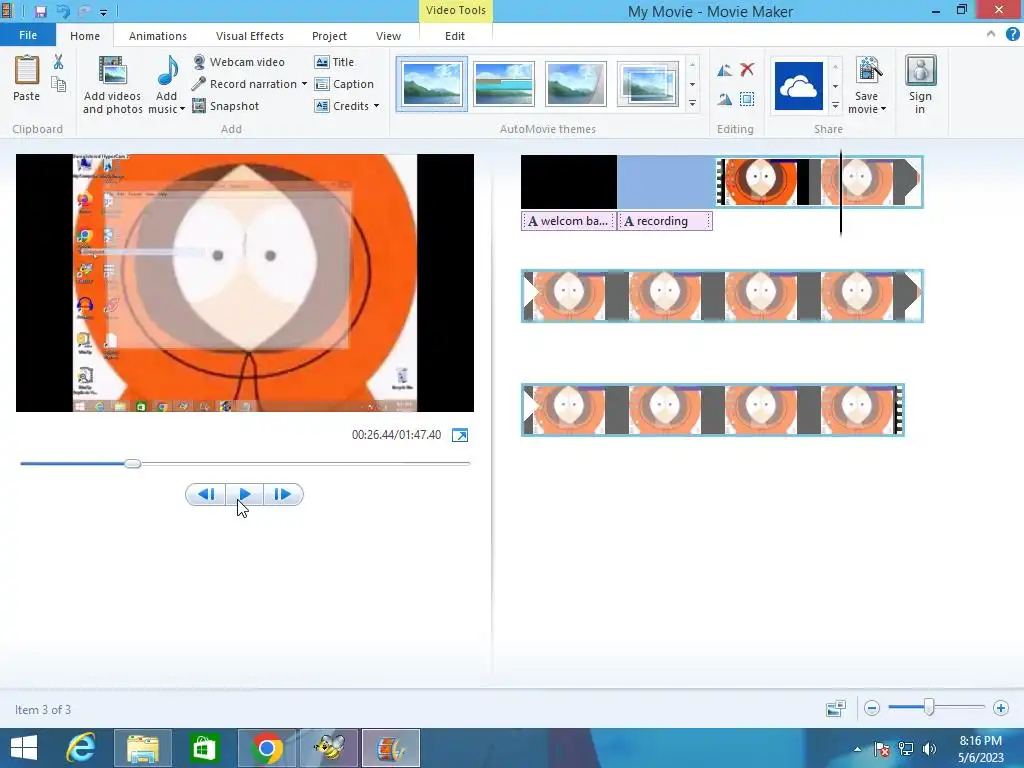Select the blue title clip on storyboard
The image size is (1024, 768).
pos(666,182)
